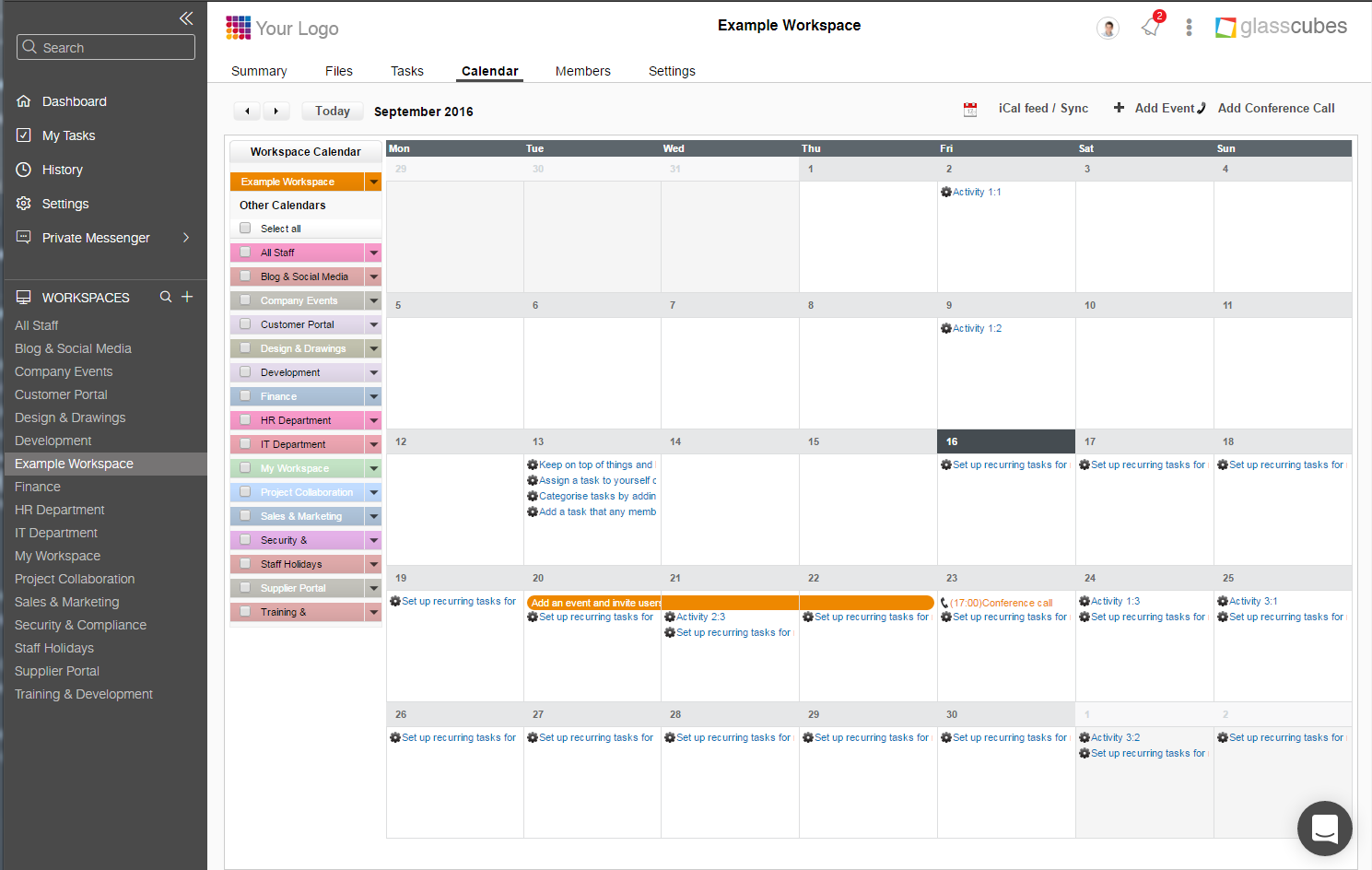Click inside the sidebar Search field
Image resolution: width=1372 pixels, height=870 pixels.
click(x=105, y=46)
